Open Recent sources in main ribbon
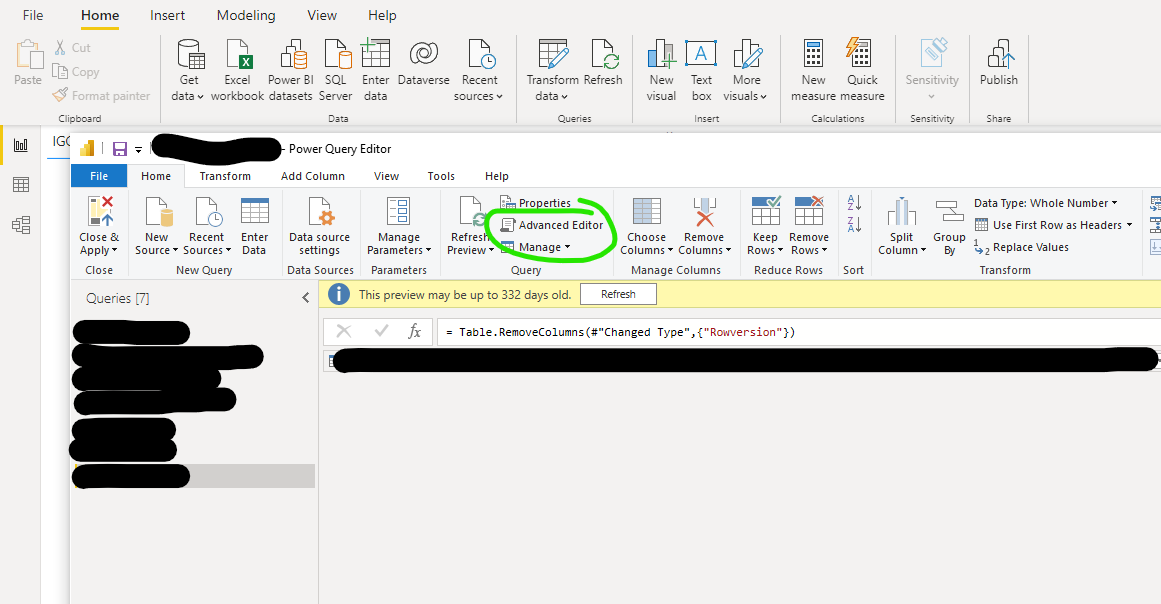Viewport: 1161px width, 604px height. tap(479, 70)
